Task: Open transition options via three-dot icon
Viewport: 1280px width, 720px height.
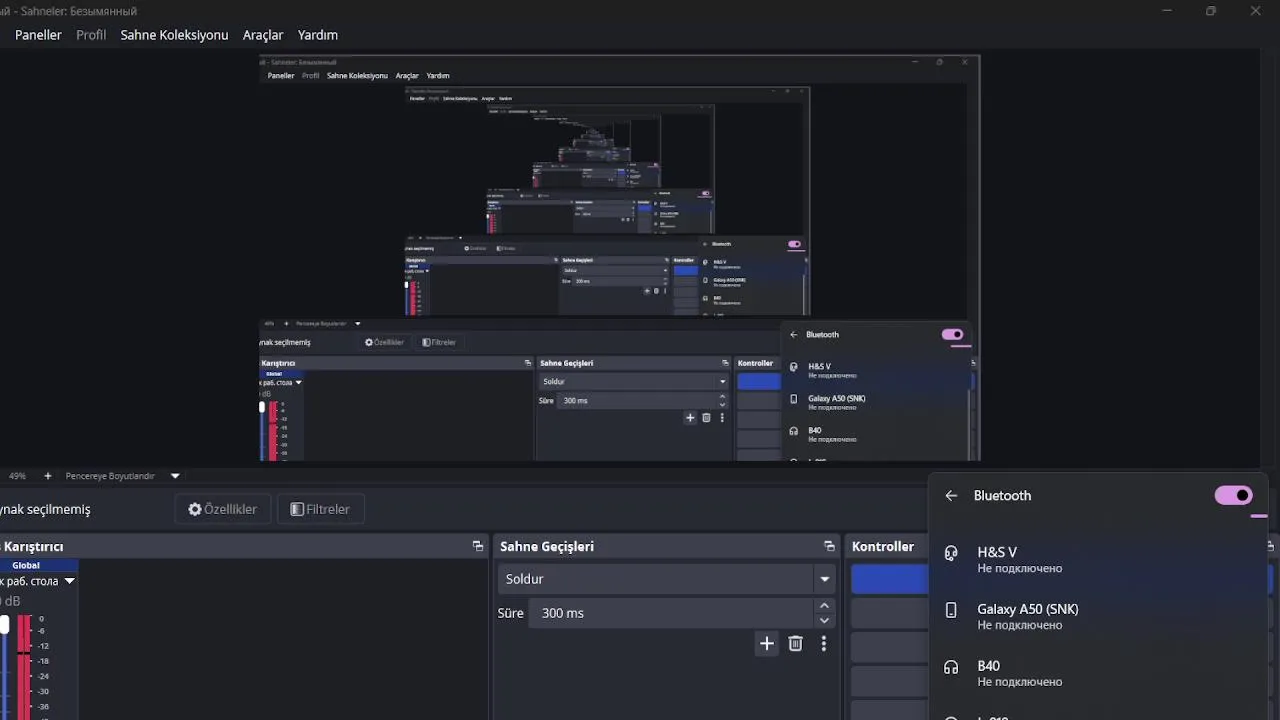Action: pos(823,644)
